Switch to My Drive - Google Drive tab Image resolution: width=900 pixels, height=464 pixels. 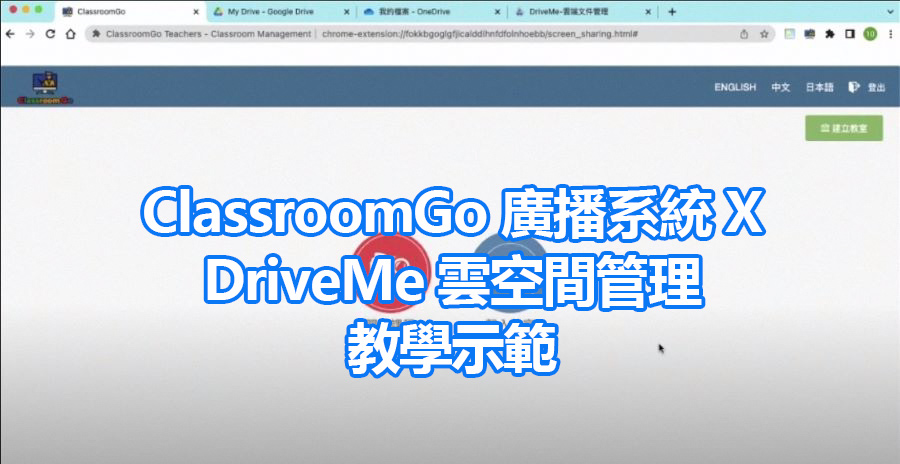click(x=280, y=11)
